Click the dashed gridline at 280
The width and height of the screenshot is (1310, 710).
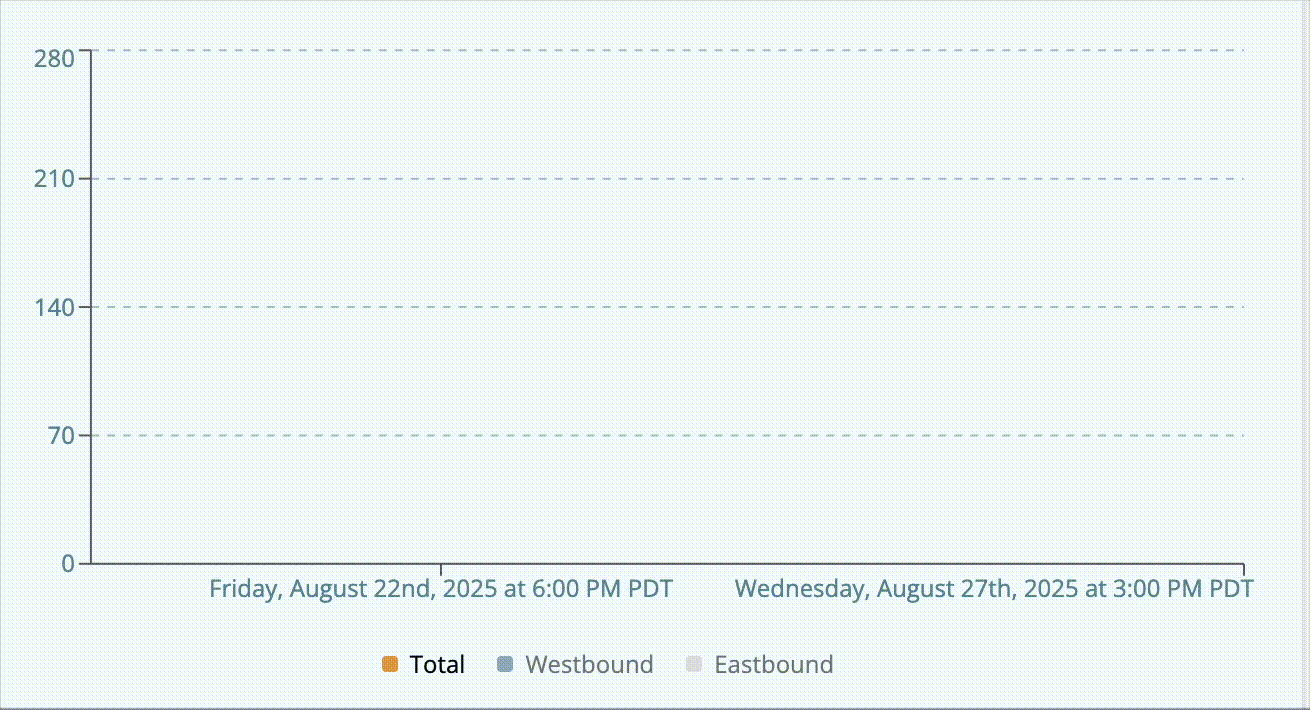668,50
